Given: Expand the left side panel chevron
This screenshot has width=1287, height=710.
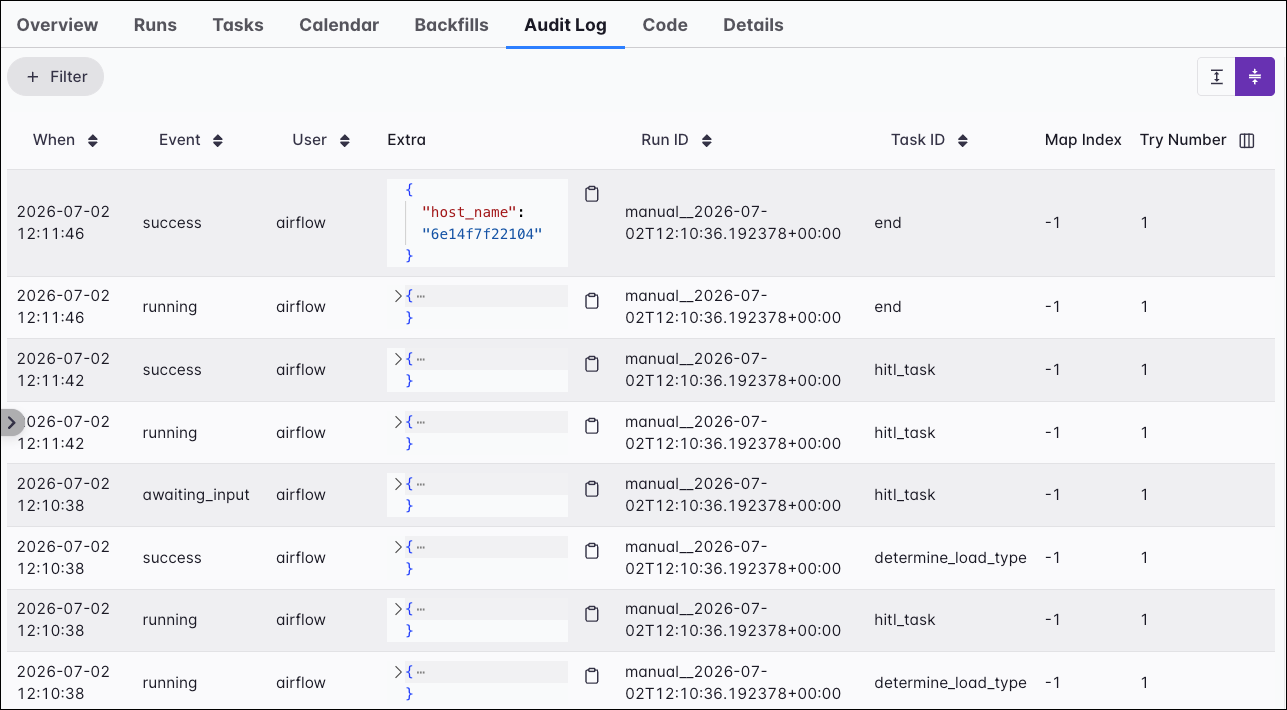Looking at the screenshot, I should (11, 423).
